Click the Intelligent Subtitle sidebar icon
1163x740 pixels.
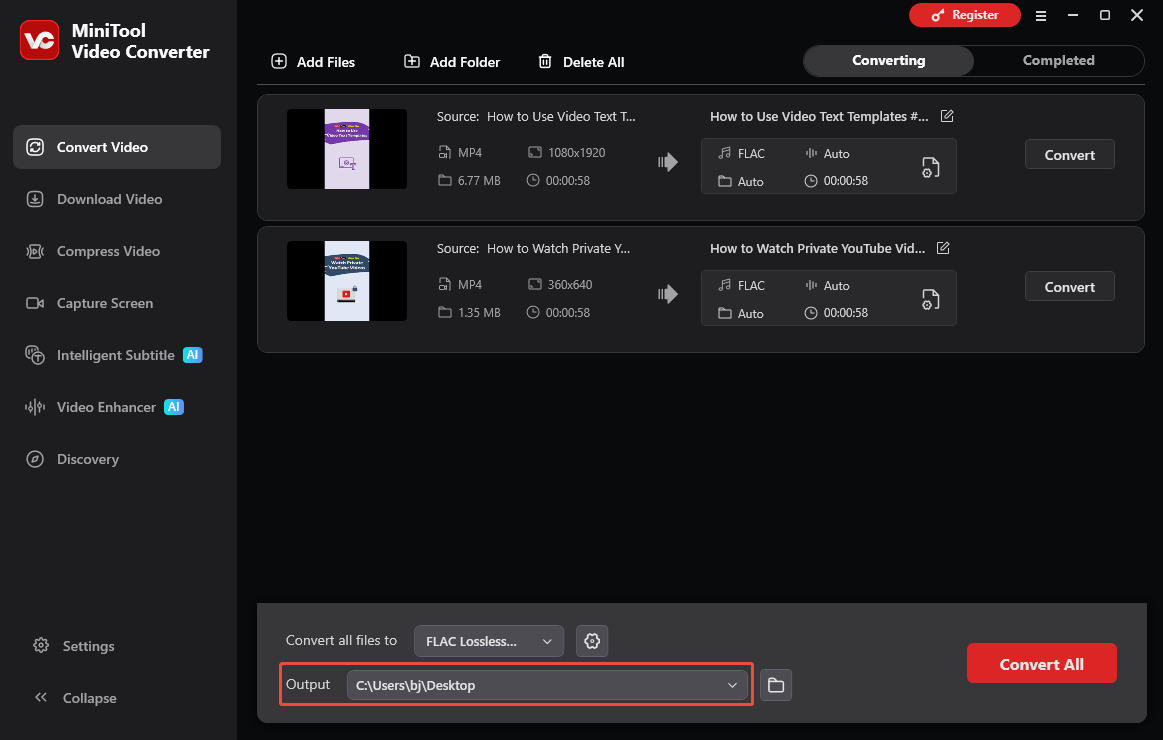[35, 354]
